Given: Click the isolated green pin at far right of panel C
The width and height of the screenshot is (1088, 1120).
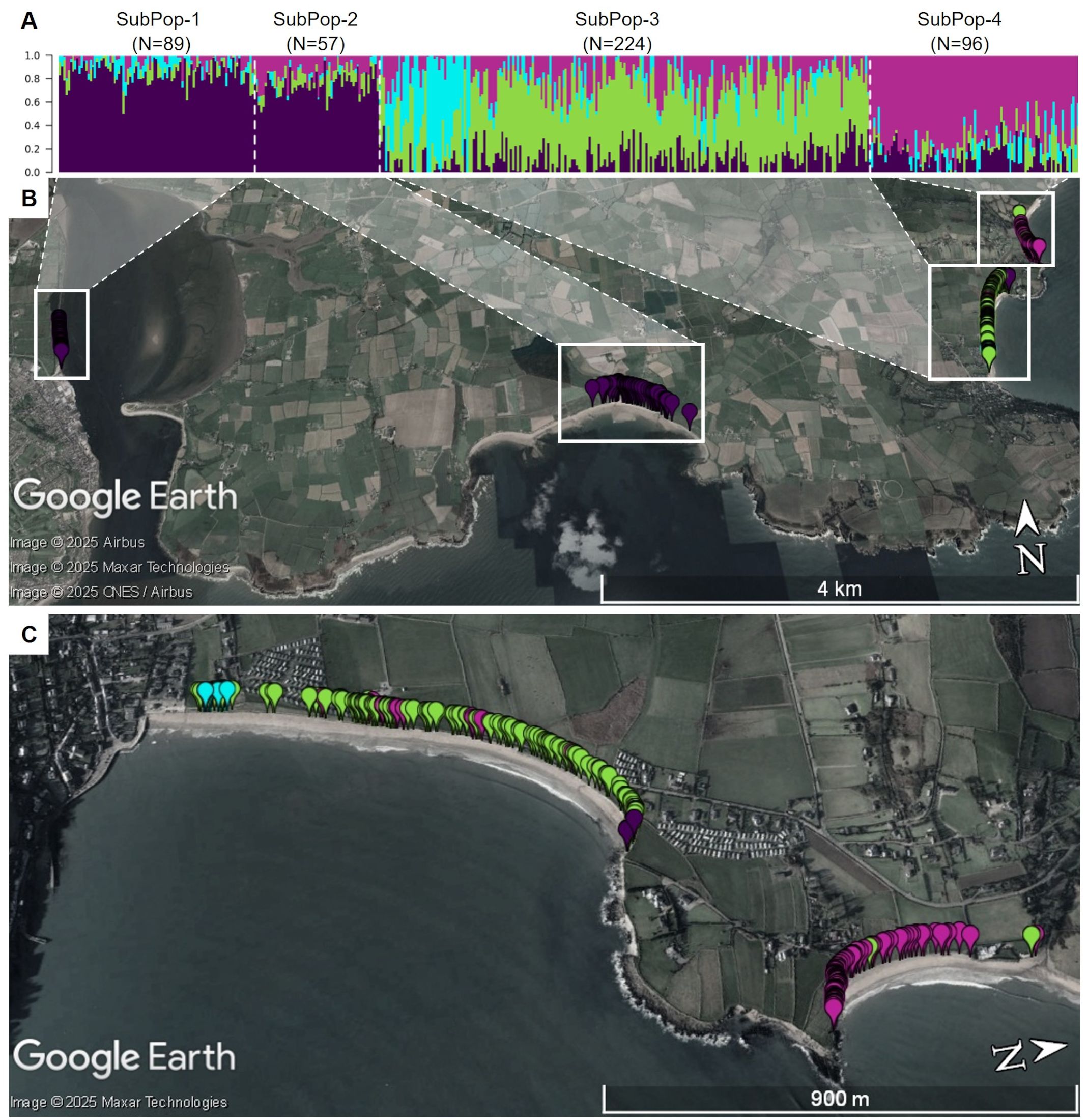Looking at the screenshot, I should coord(1031,936).
